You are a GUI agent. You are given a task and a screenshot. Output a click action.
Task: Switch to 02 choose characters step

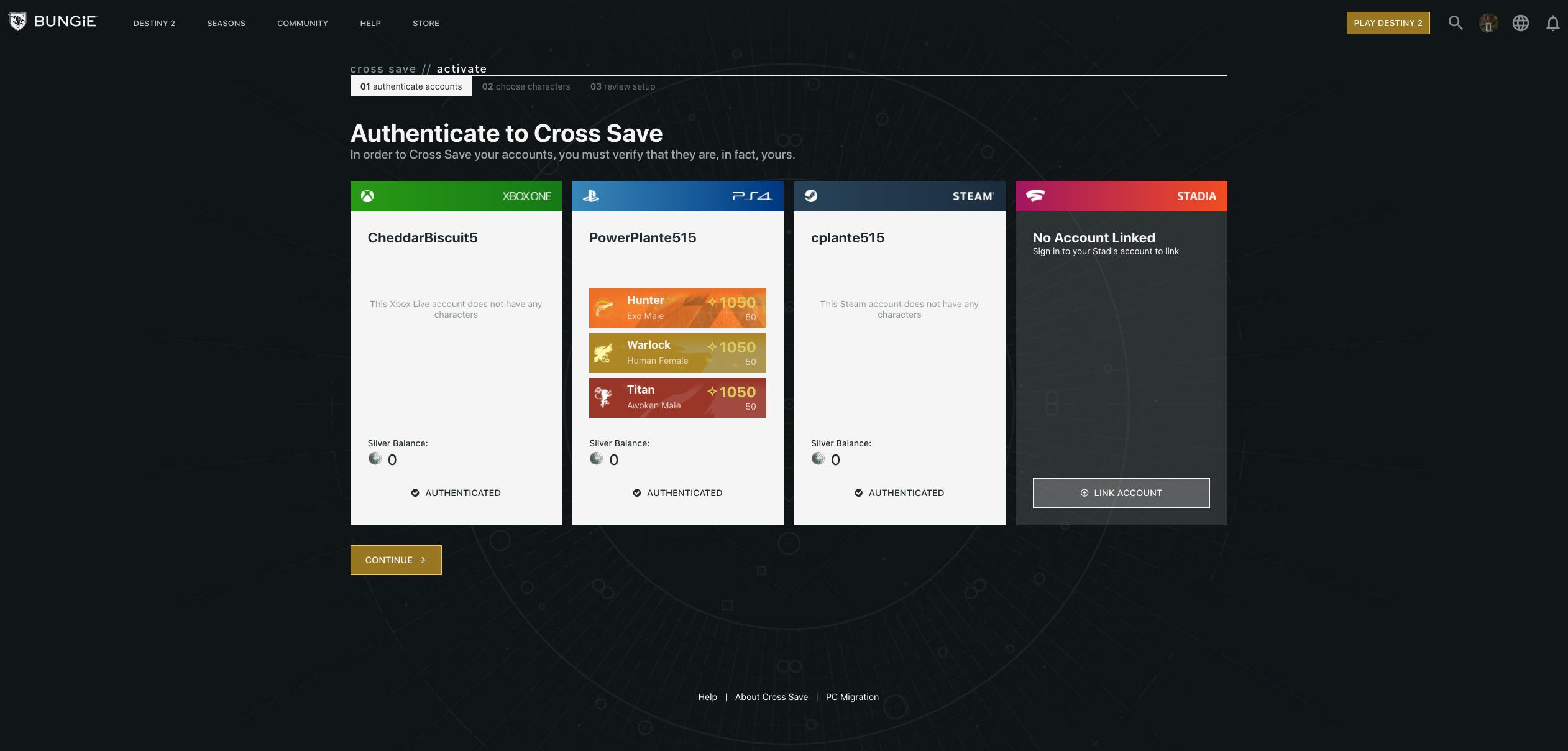(x=526, y=86)
